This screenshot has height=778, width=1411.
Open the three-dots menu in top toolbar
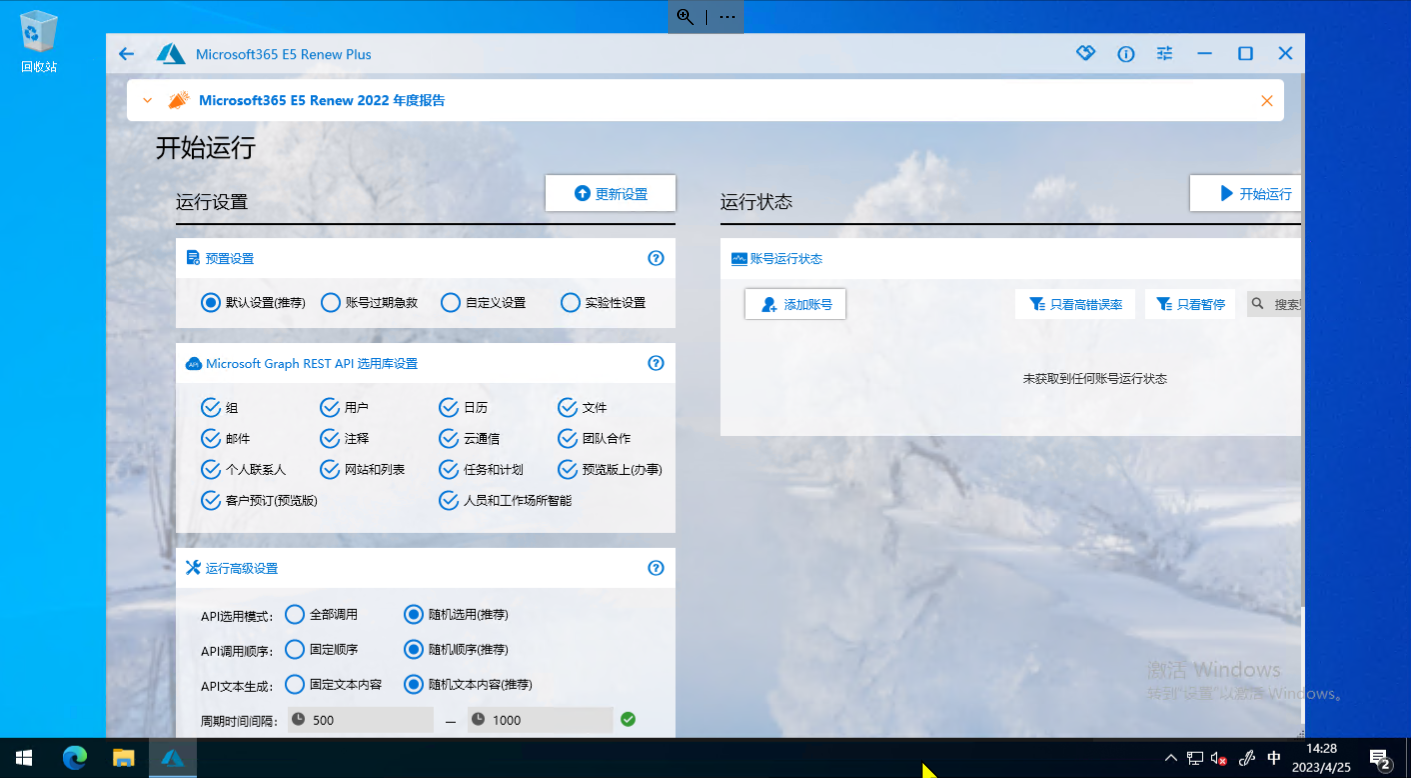pos(727,16)
